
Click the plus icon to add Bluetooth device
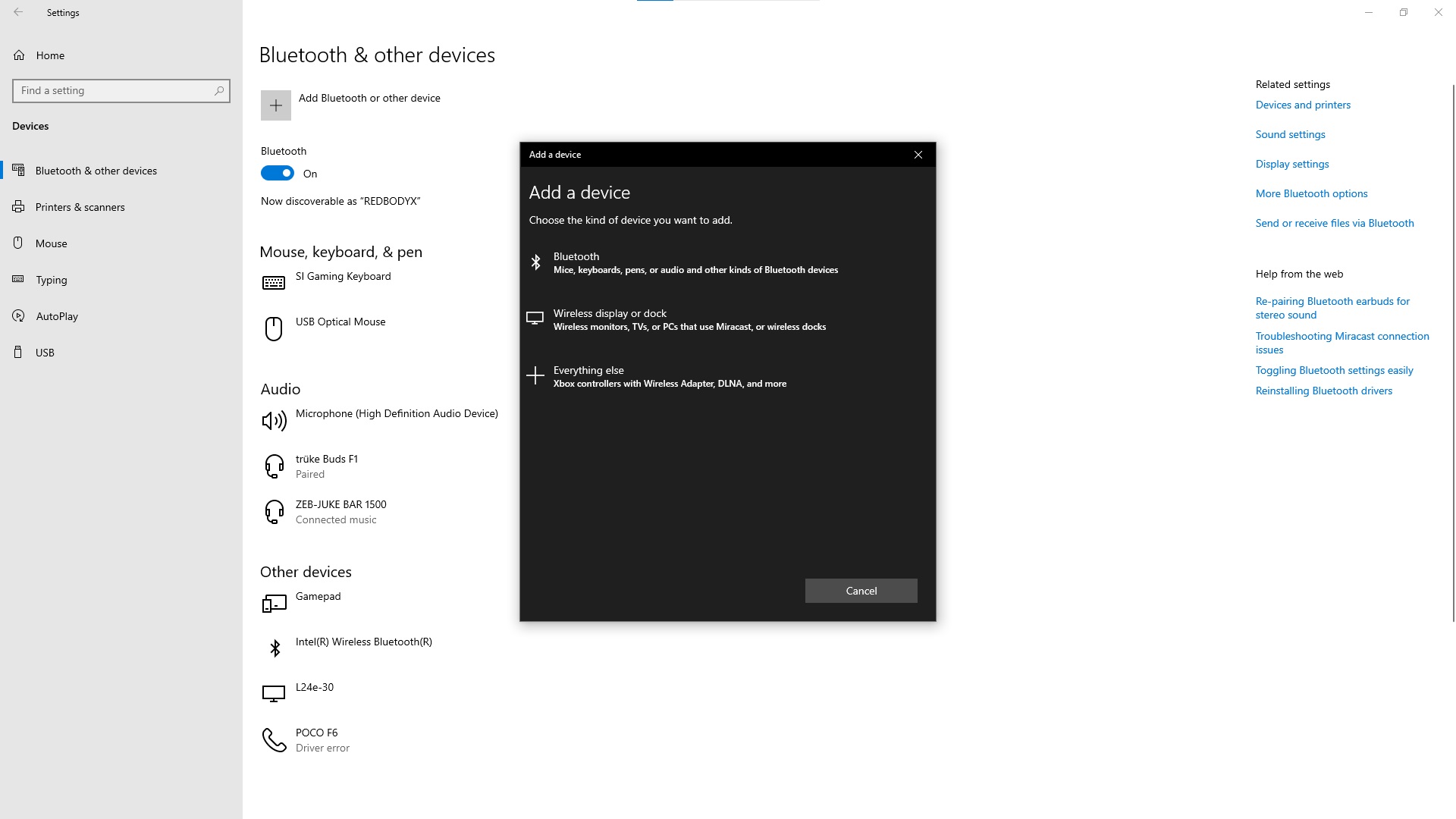tap(275, 105)
